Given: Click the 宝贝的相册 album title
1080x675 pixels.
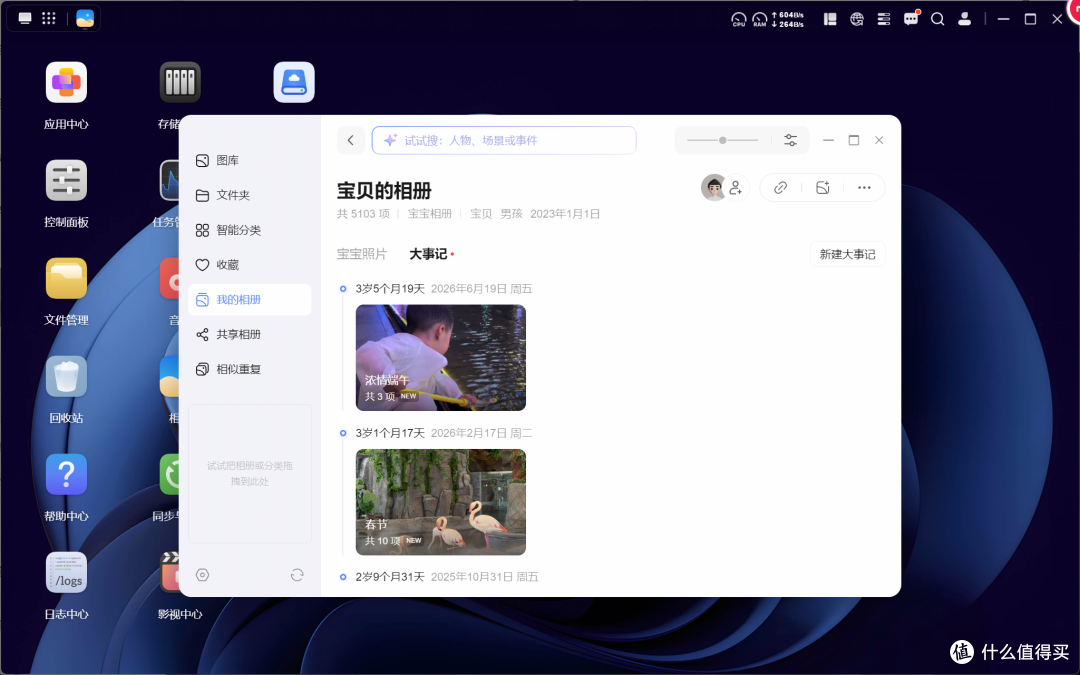Looking at the screenshot, I should point(384,190).
